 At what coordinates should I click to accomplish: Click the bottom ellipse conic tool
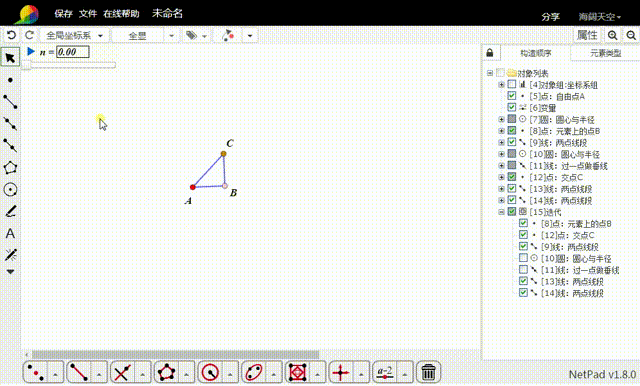(254, 372)
